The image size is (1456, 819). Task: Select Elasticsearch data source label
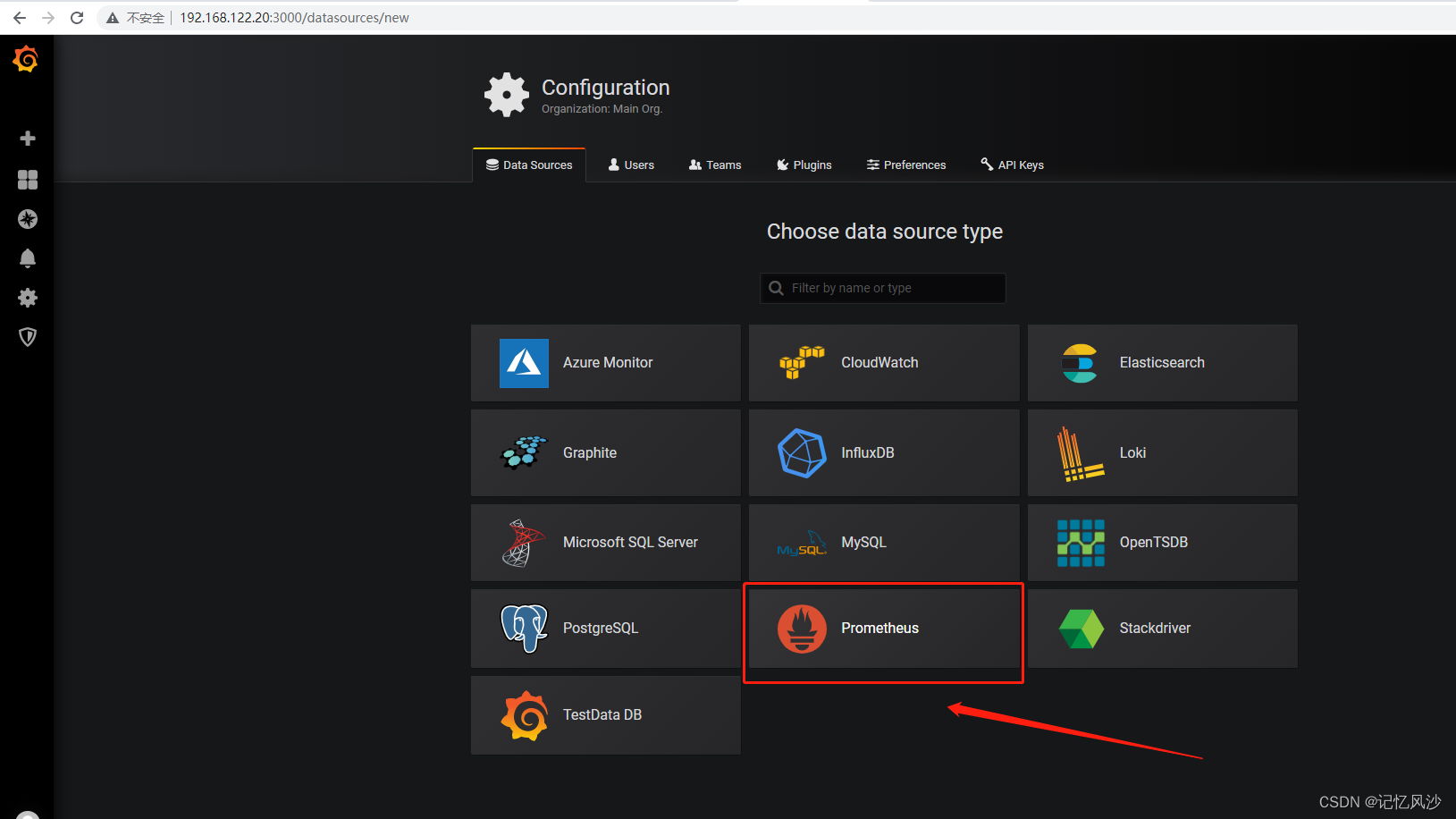(1162, 363)
